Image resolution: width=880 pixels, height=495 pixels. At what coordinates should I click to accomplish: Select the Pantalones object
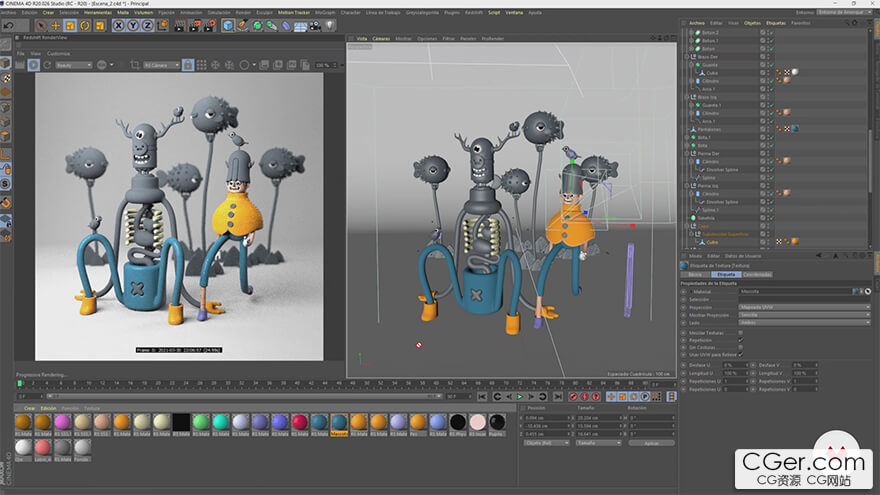coord(710,129)
